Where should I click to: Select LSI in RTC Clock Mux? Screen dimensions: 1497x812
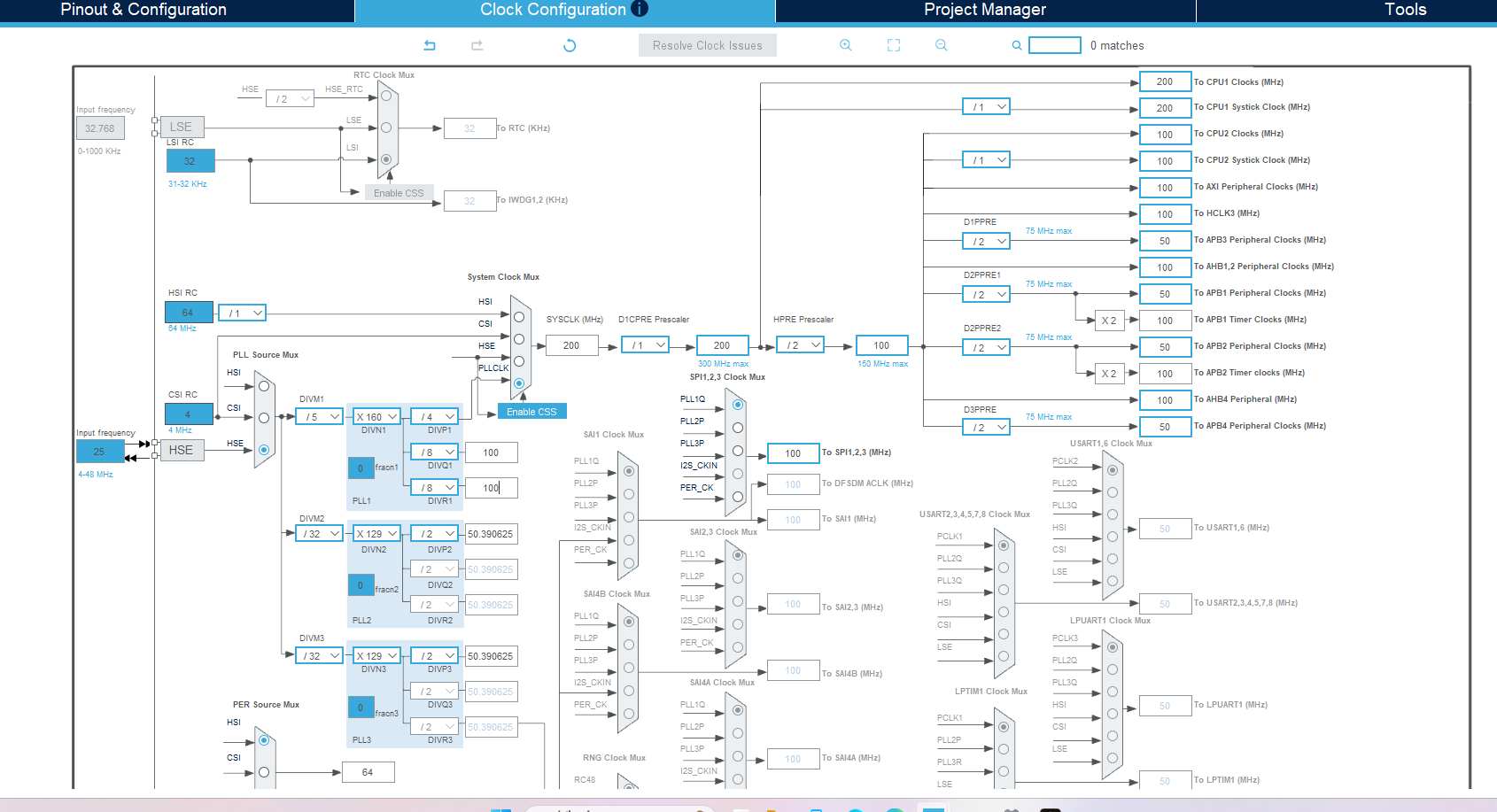tap(386, 159)
